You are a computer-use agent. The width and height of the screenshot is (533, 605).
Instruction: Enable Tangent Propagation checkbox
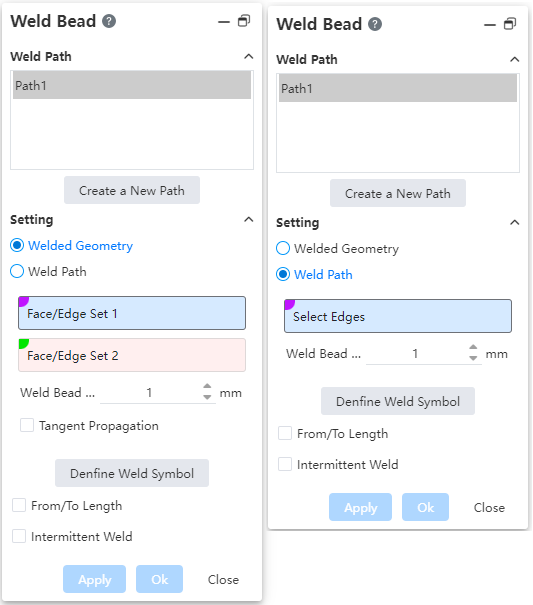pos(27,425)
